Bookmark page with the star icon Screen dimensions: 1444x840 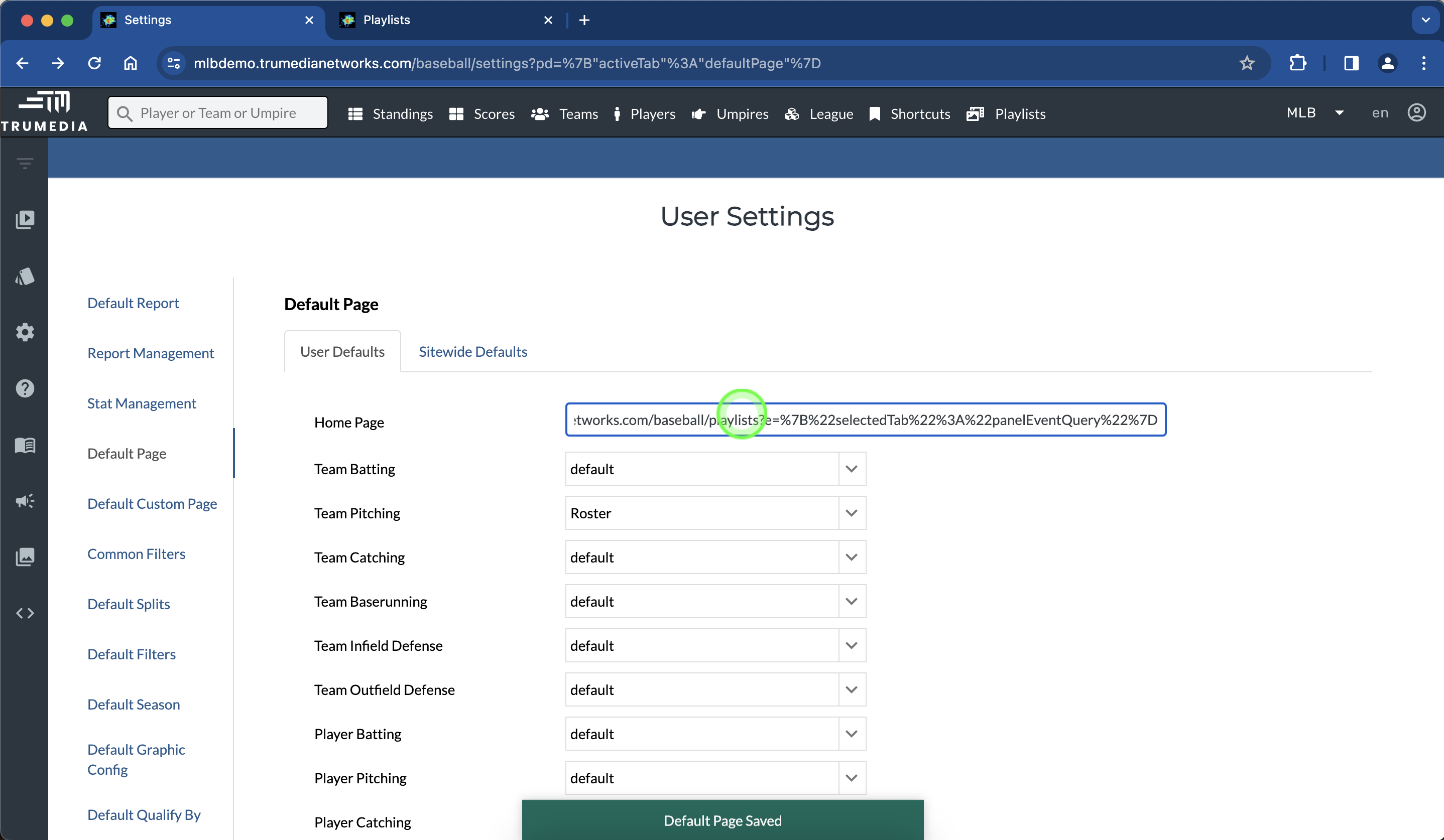click(1246, 63)
